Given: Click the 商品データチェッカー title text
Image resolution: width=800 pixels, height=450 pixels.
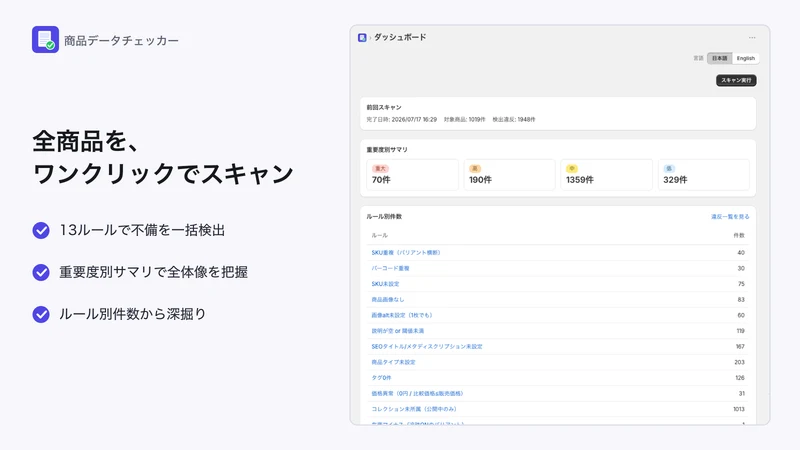Looking at the screenshot, I should click(x=121, y=41).
